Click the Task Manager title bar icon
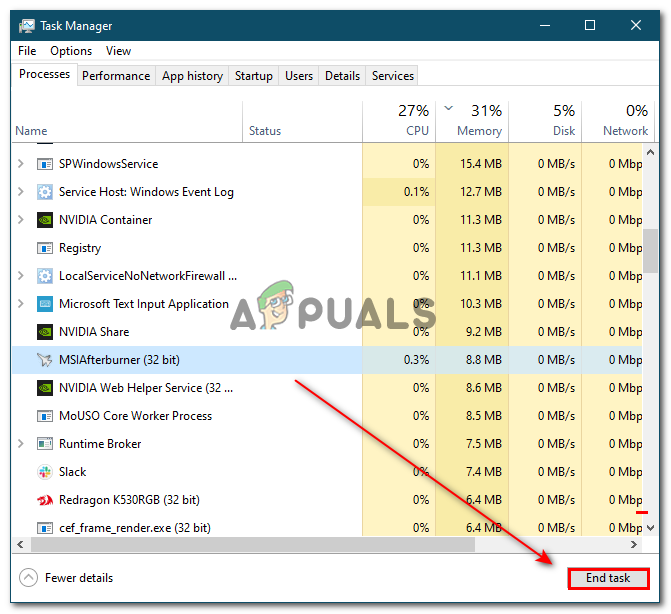The width and height of the screenshot is (671, 614). (x=27, y=26)
